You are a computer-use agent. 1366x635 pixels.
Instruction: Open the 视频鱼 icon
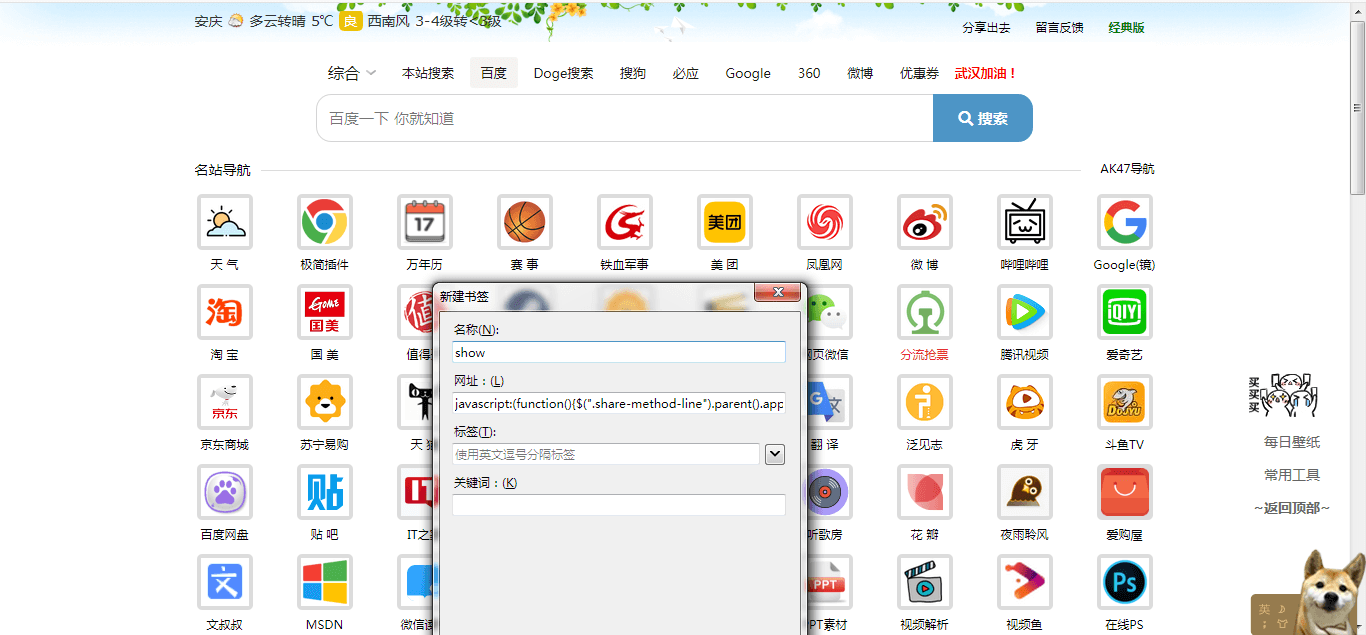1025,582
